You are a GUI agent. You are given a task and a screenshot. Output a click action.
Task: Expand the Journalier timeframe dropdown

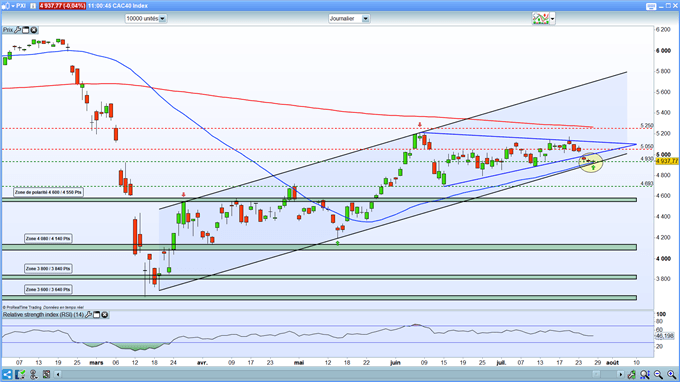click(349, 19)
